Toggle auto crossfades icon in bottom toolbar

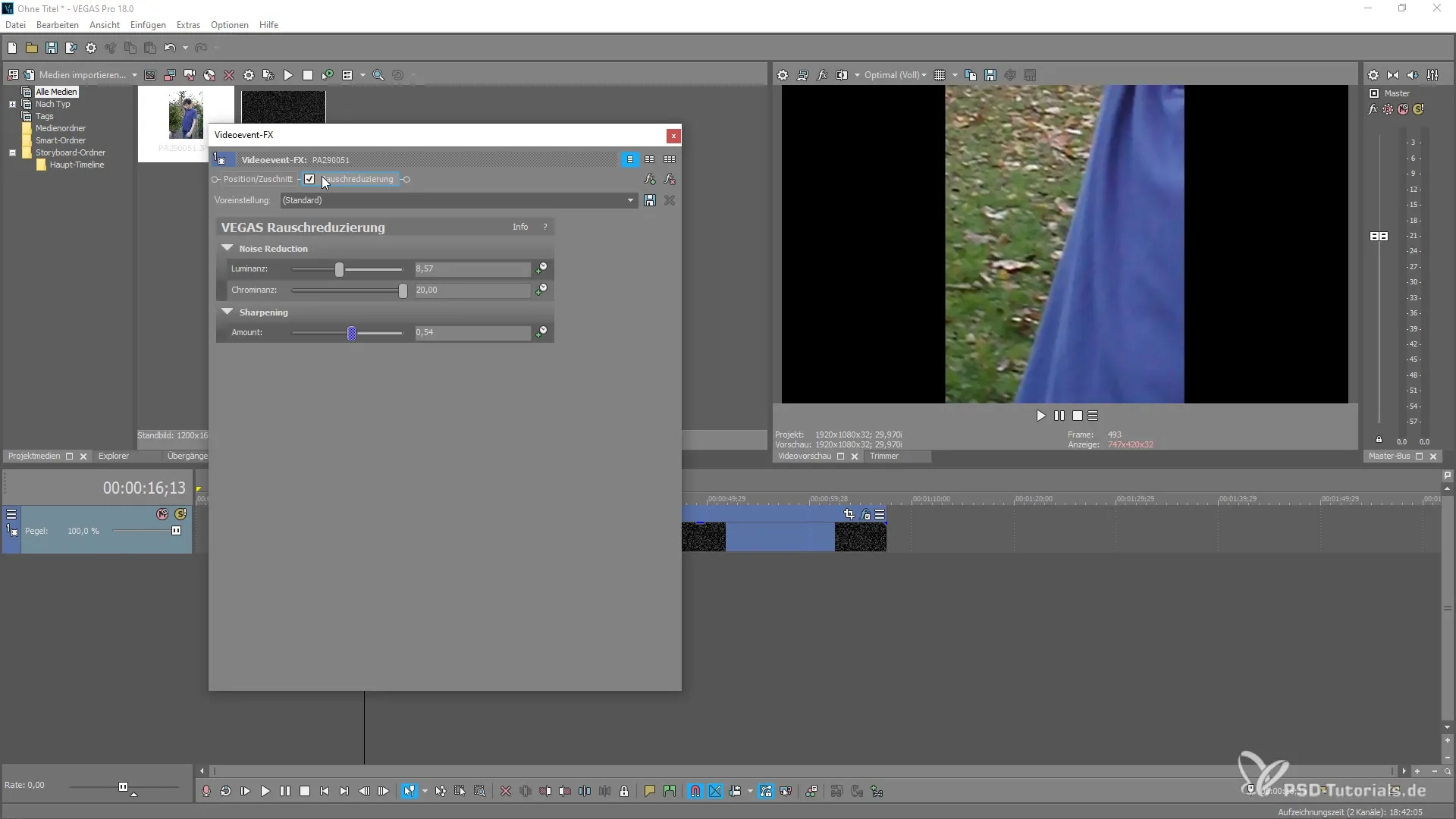click(715, 791)
